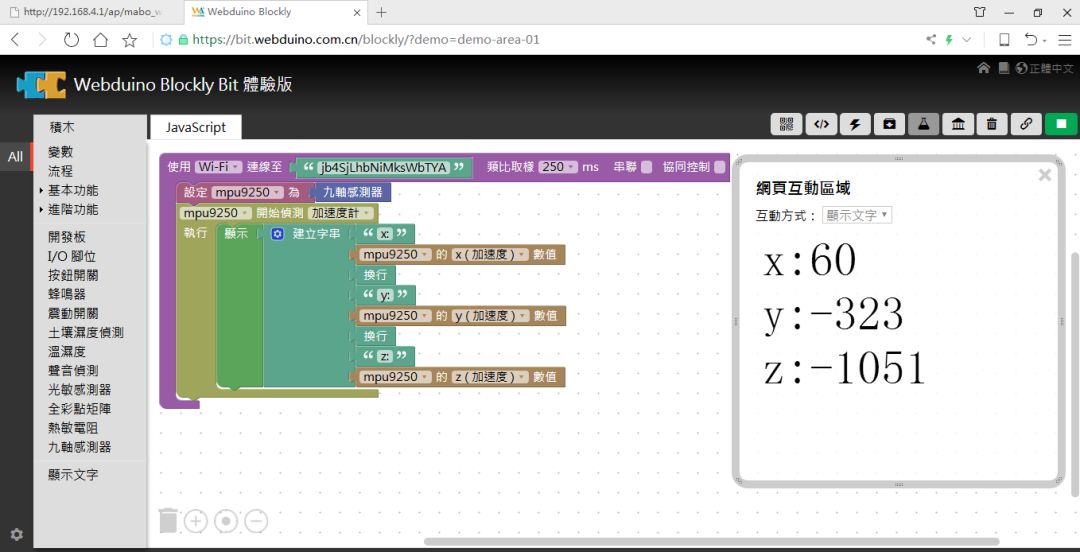Click the workspace trash can icon
This screenshot has width=1080, height=552.
click(x=168, y=520)
